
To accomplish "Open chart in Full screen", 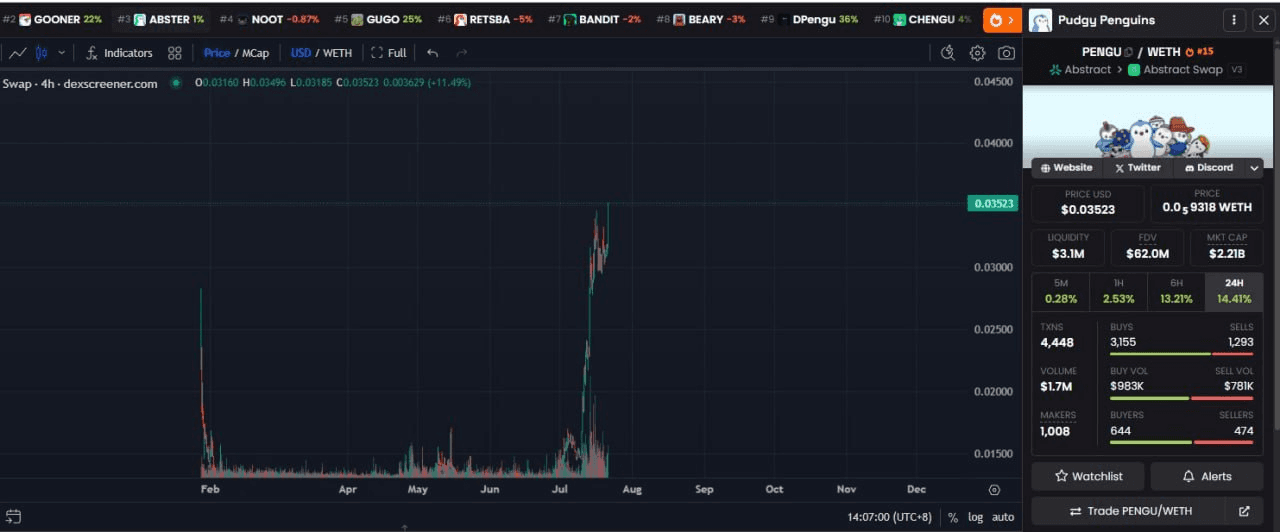I will tap(389, 53).
